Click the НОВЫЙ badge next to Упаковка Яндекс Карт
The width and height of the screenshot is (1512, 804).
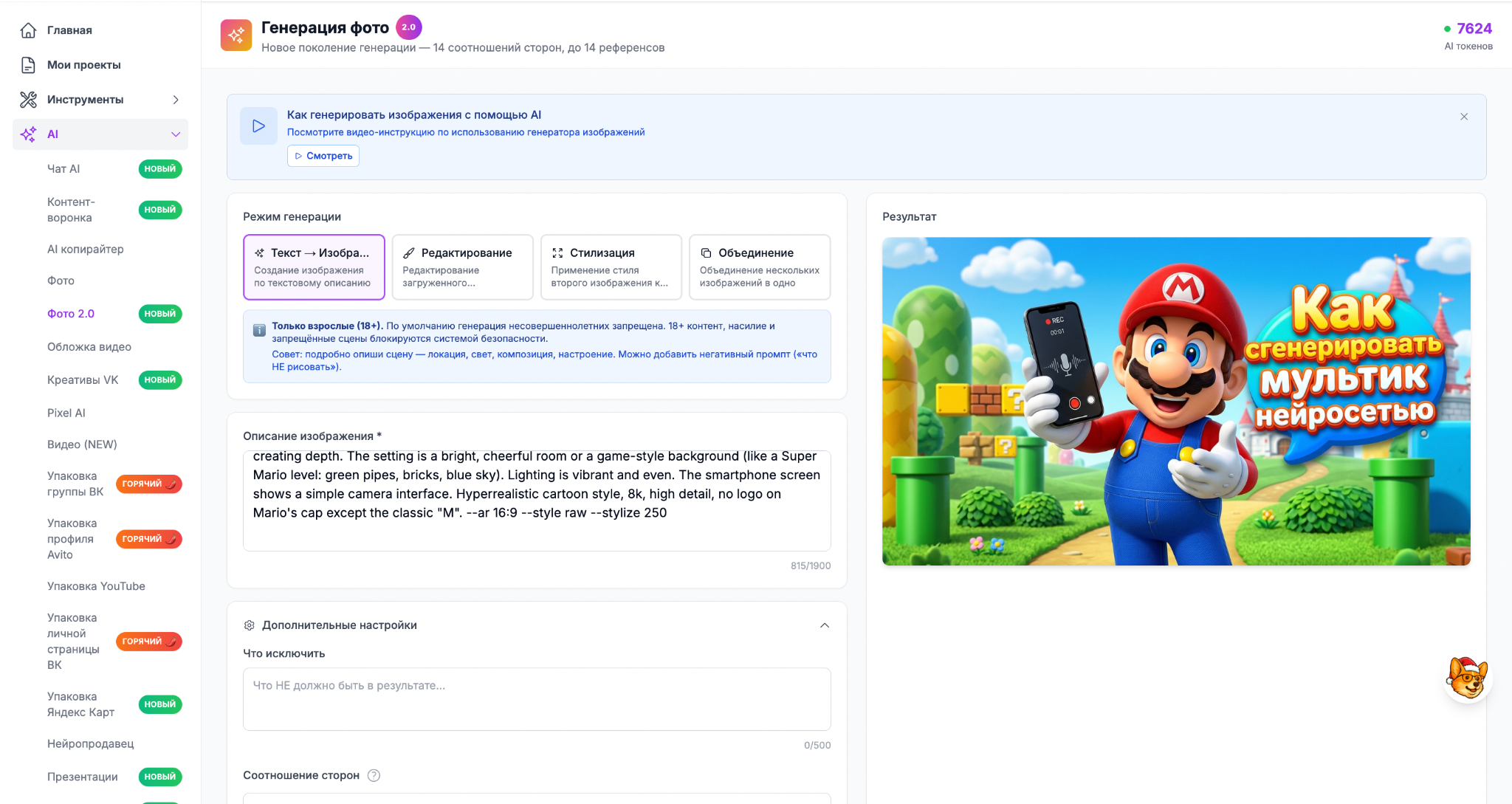click(160, 704)
